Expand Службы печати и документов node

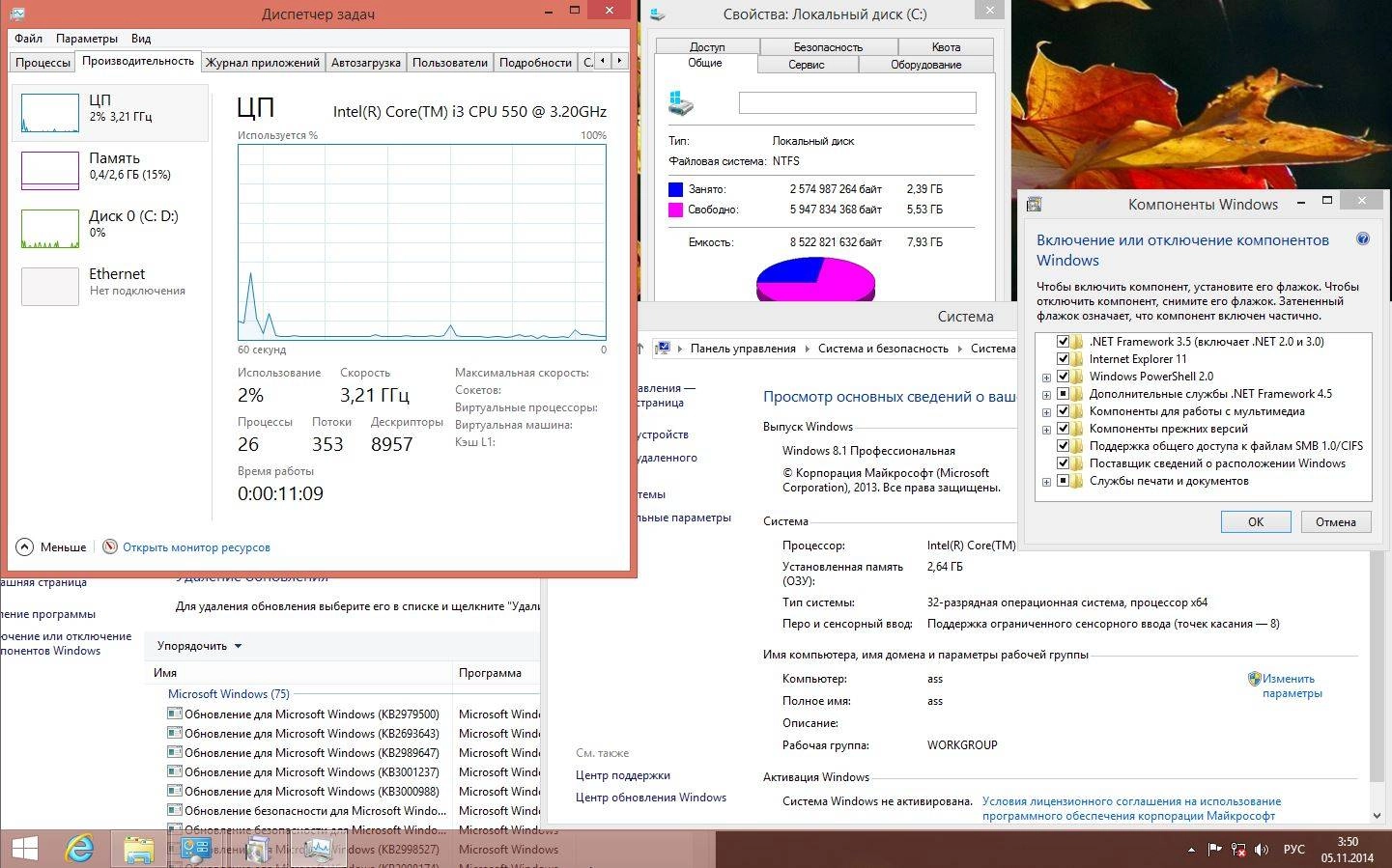pos(1046,482)
